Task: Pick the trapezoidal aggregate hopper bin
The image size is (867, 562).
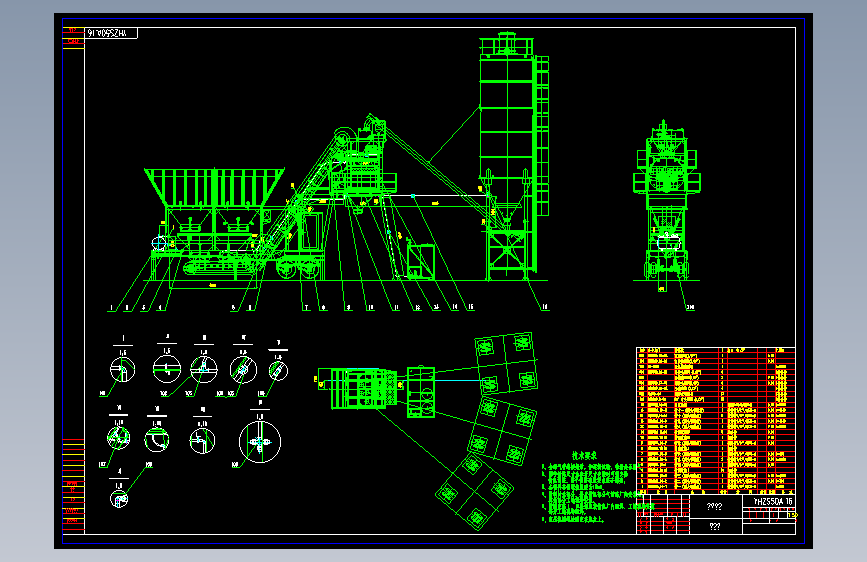Action: pos(215,187)
